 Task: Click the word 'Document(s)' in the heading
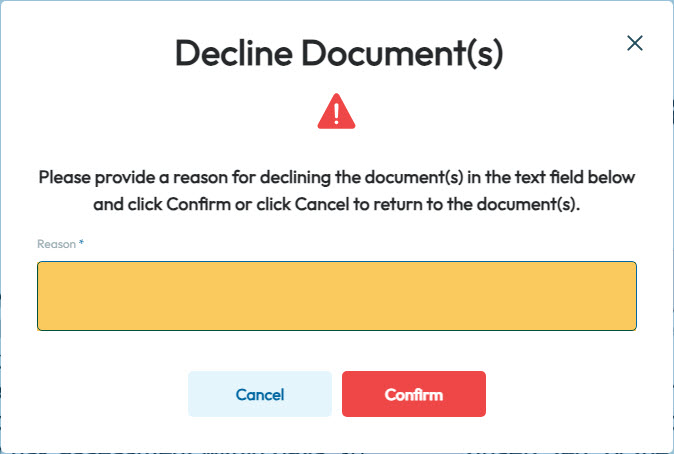pyautogui.click(x=402, y=53)
